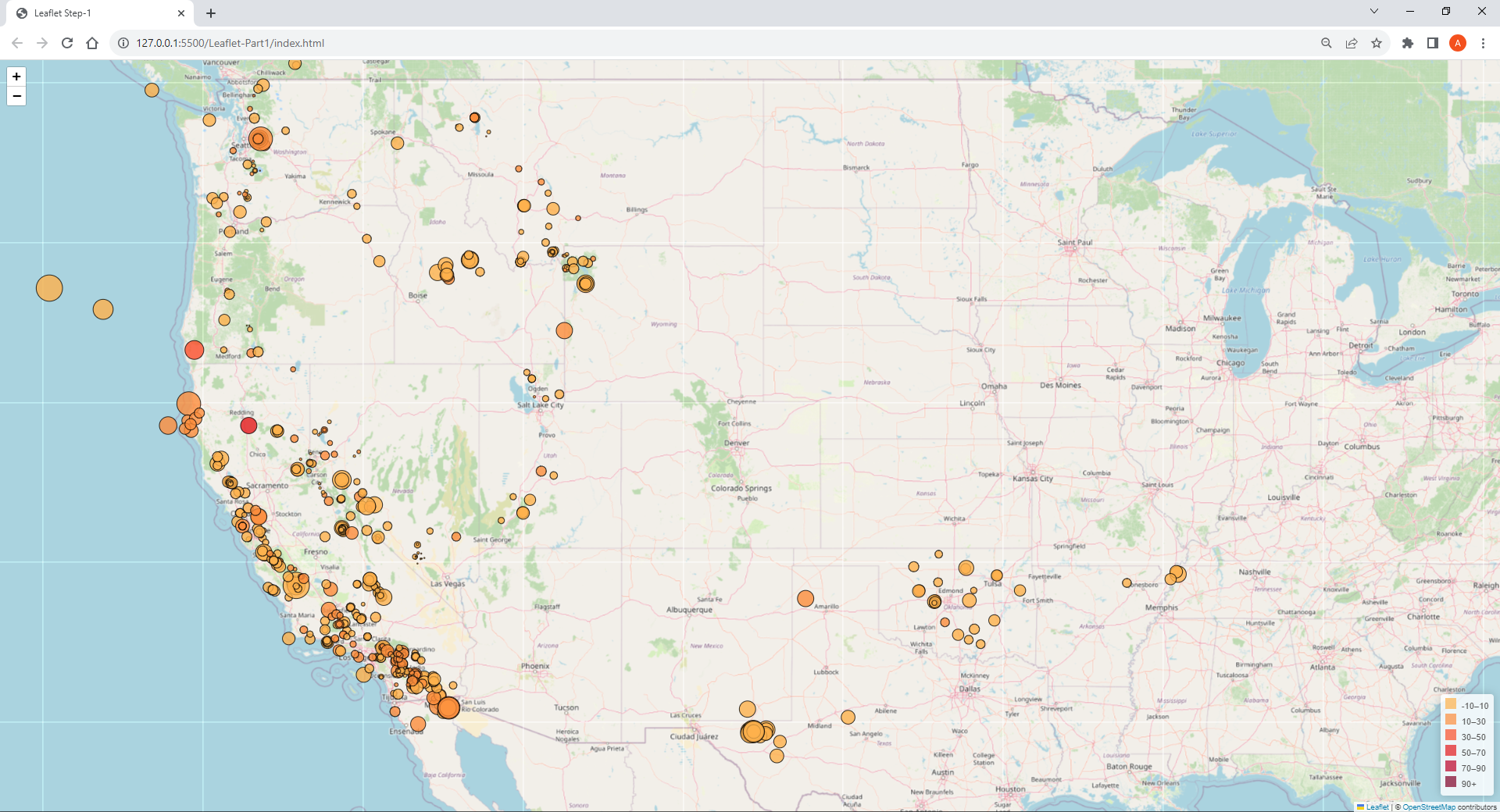Screen dimensions: 1500x812
Task: Click the address bar URL
Action: tap(230, 43)
